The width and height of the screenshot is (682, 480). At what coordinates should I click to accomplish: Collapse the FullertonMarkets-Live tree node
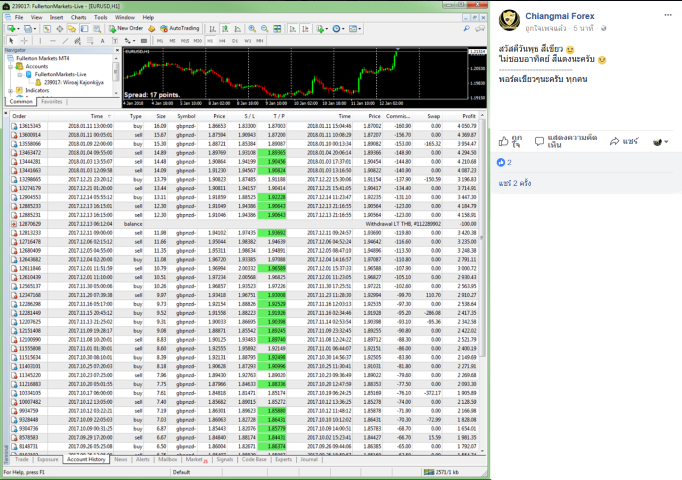click(x=20, y=75)
